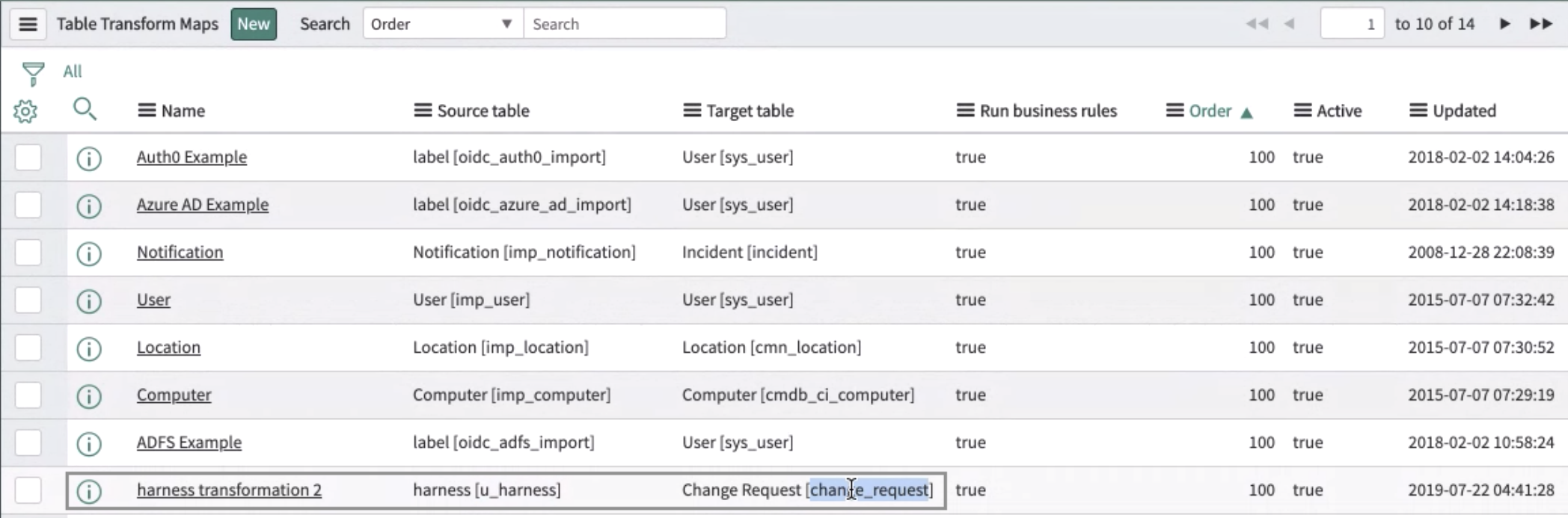The image size is (1568, 518).
Task: Click the All filter breadcrumb
Action: [x=73, y=72]
